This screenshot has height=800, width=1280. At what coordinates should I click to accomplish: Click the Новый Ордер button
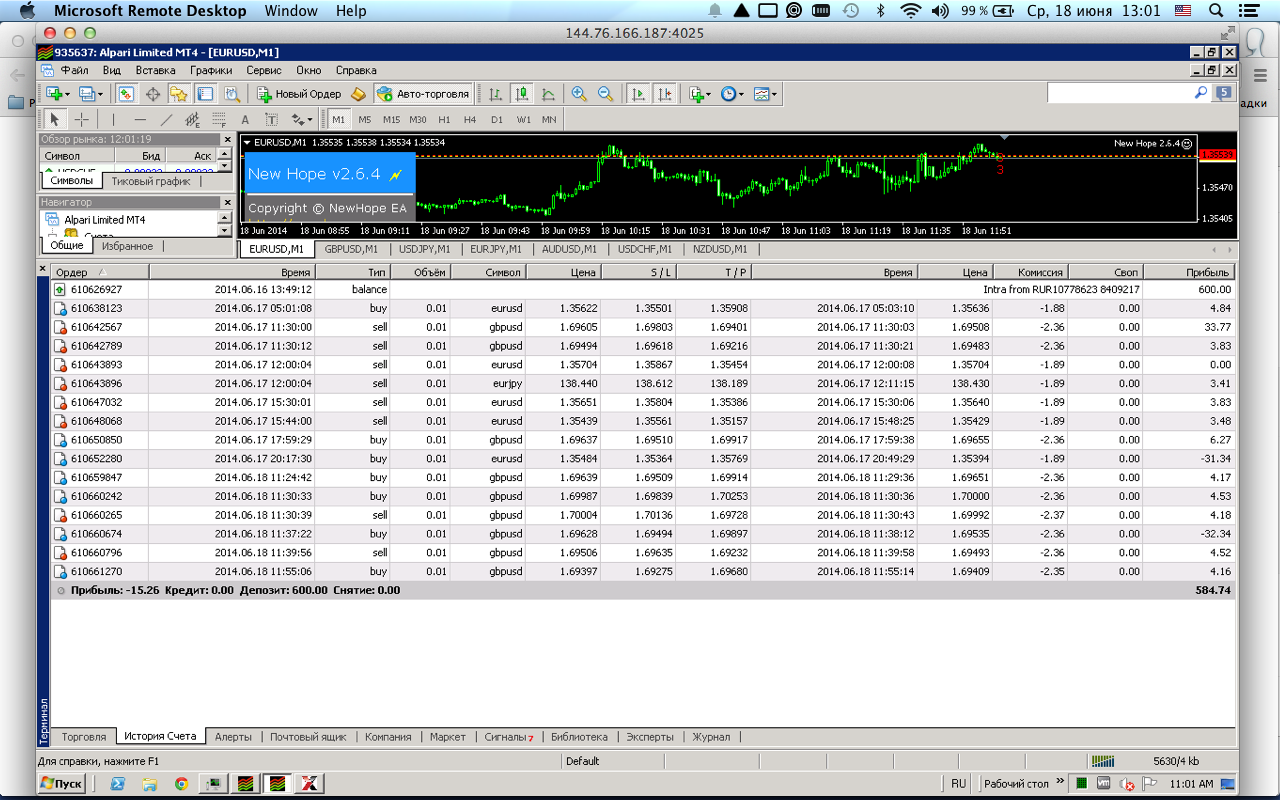pos(299,94)
